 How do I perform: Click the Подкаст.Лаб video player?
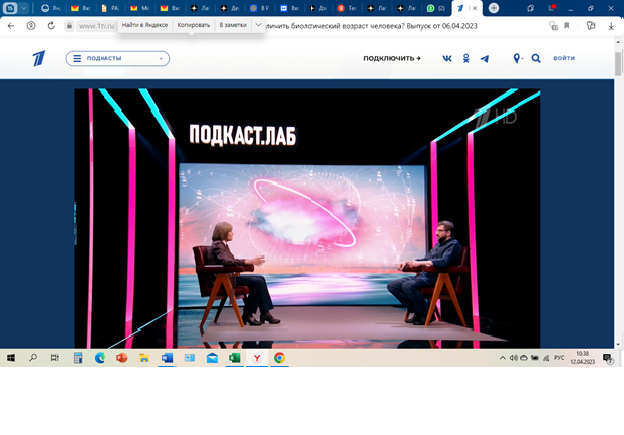point(307,218)
